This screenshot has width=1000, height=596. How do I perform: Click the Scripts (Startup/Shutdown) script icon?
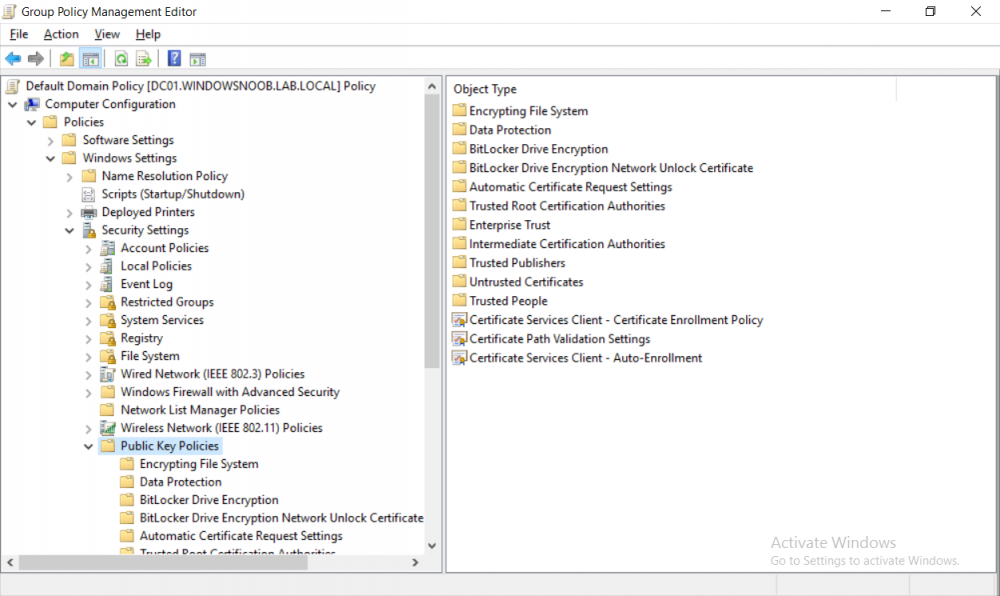pos(89,194)
